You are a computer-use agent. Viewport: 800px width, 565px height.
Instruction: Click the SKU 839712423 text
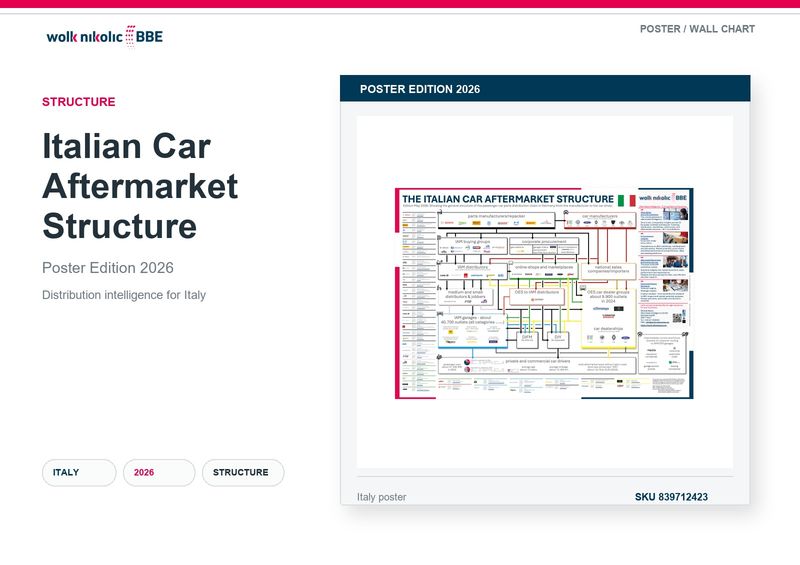(671, 497)
